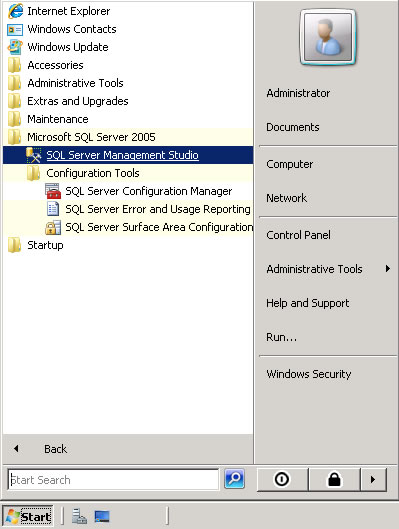
Task: Click the Accessories folder icon
Action: click(x=15, y=65)
